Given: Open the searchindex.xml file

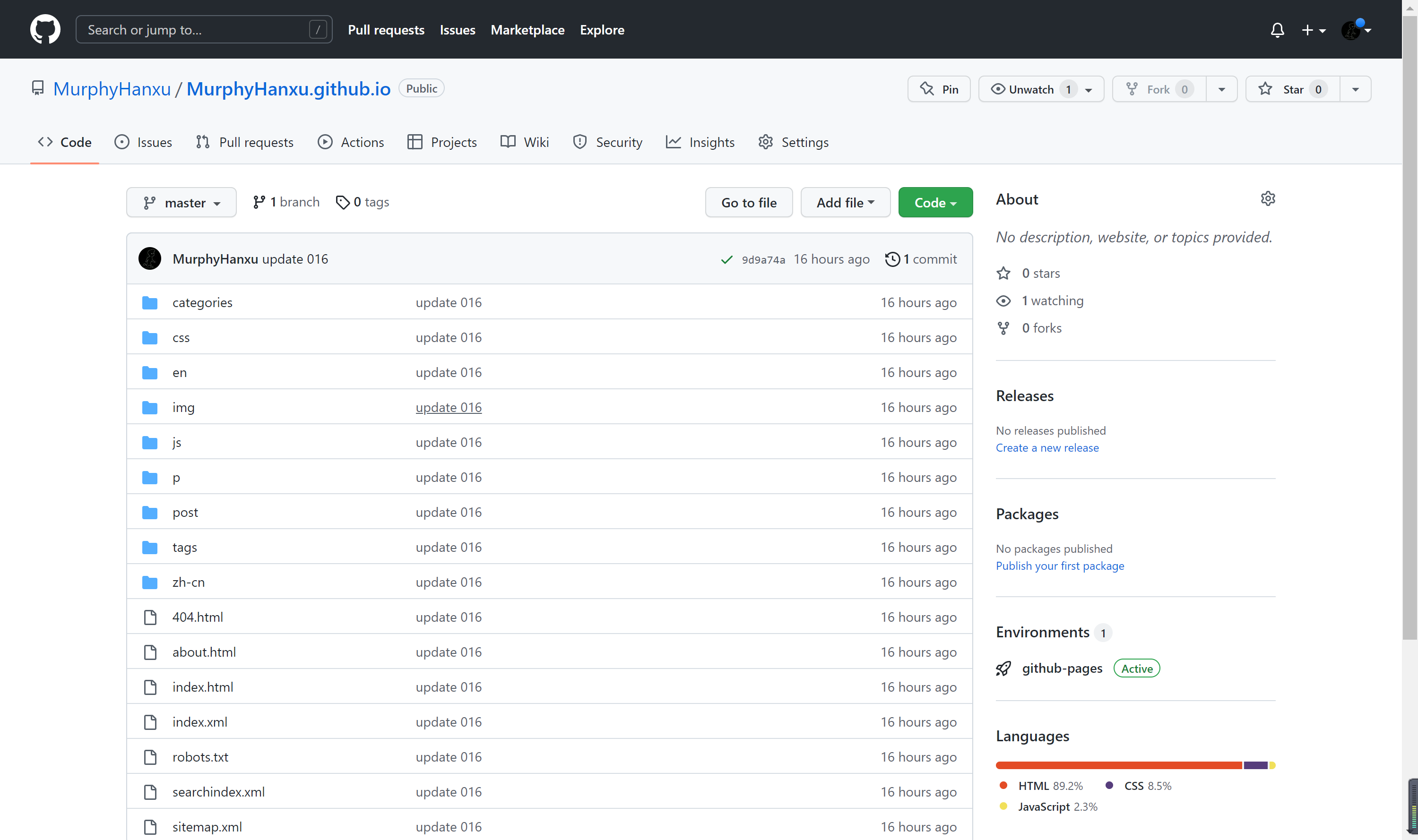Looking at the screenshot, I should coord(218,792).
